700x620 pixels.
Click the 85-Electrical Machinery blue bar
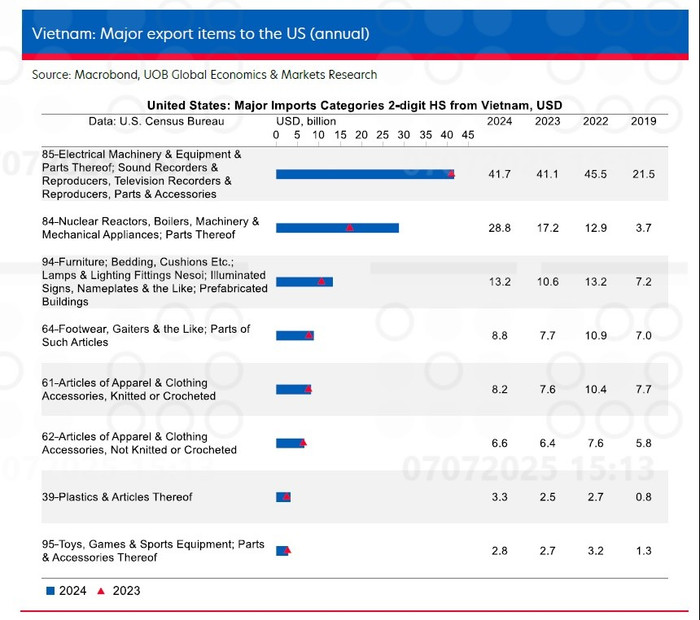365,174
